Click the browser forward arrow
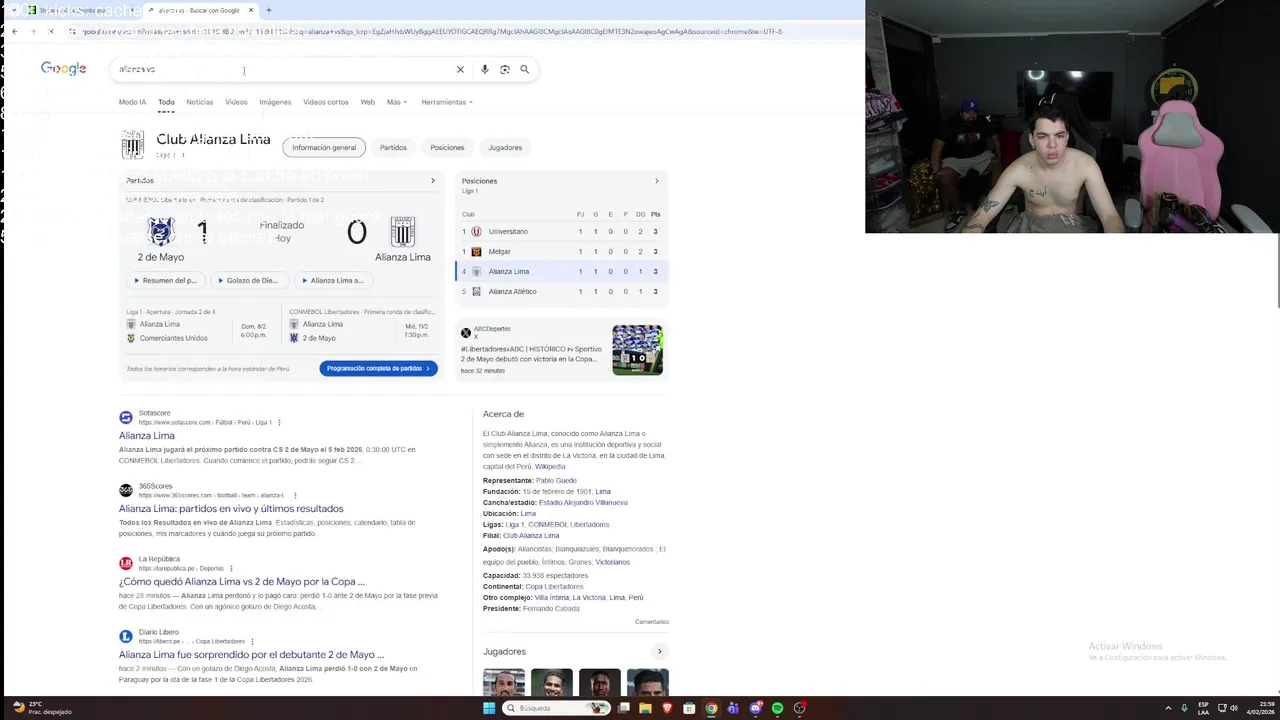This screenshot has height=720, width=1280. 33,31
